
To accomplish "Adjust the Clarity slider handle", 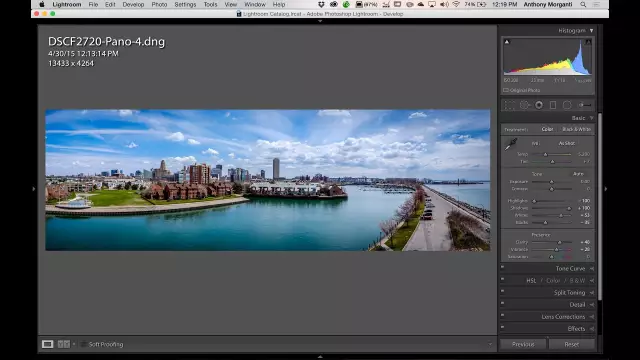I will tap(560, 242).
